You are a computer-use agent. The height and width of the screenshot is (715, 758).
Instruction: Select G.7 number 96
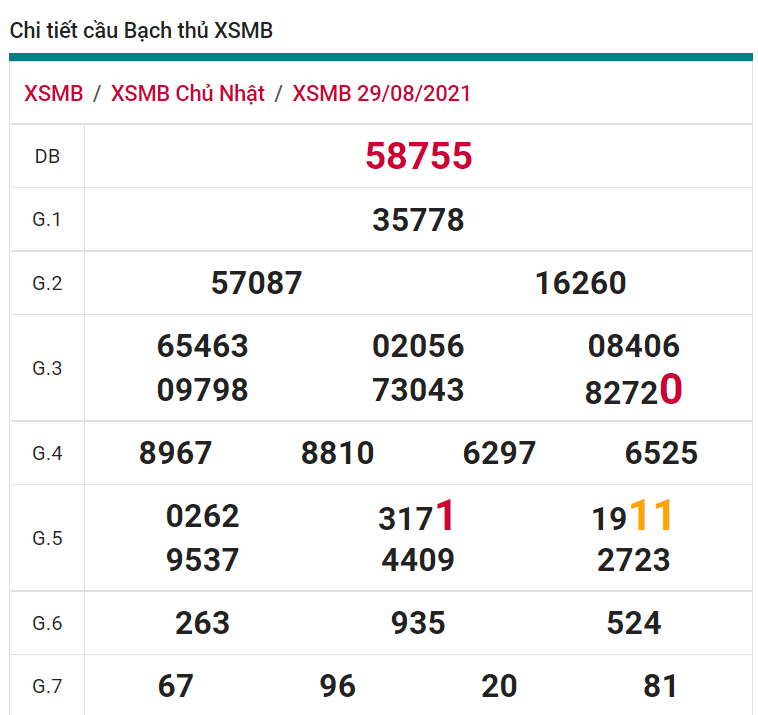[x=337, y=686]
